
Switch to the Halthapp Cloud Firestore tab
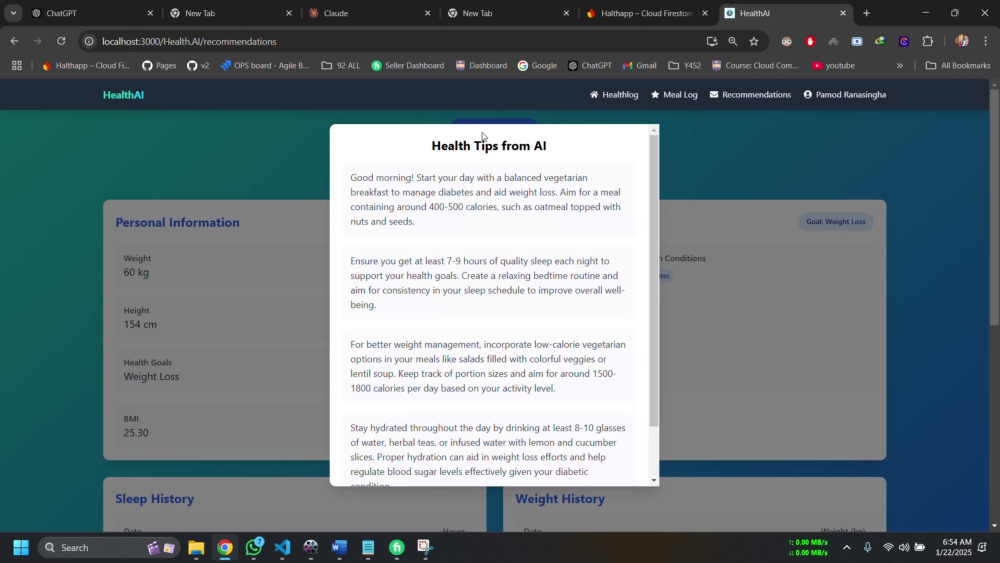pos(647,13)
